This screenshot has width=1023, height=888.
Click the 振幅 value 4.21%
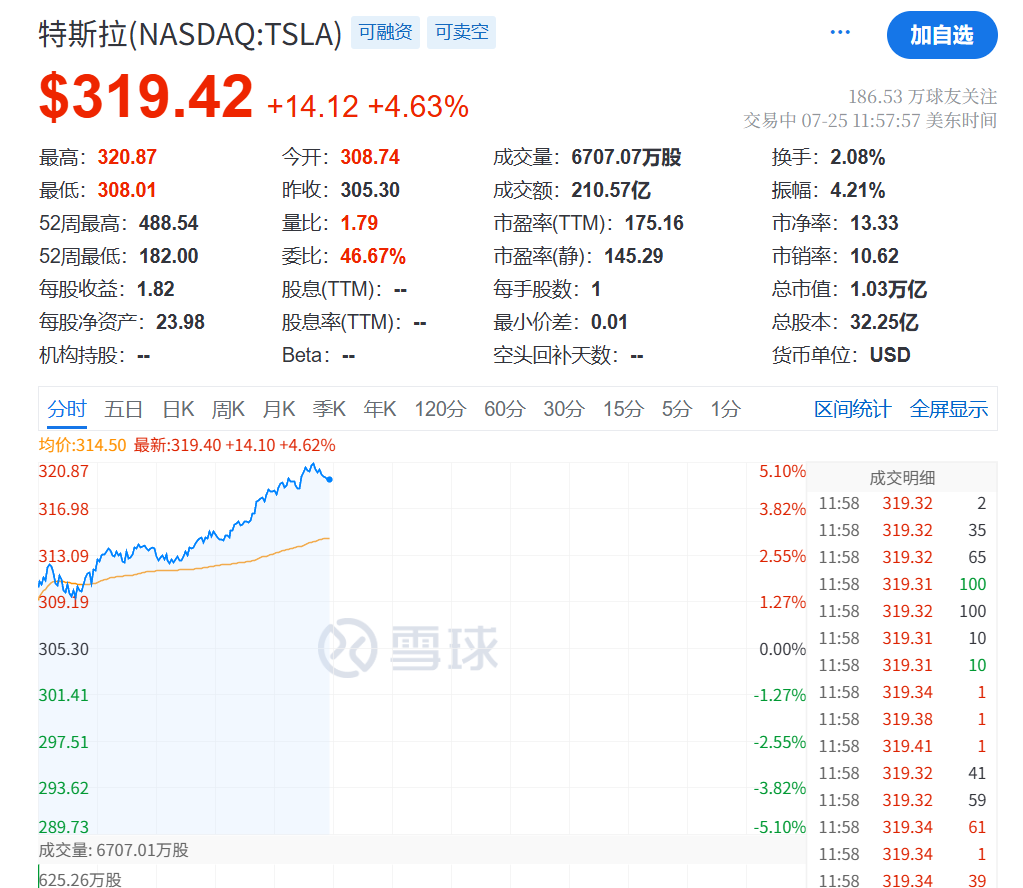[x=858, y=191]
